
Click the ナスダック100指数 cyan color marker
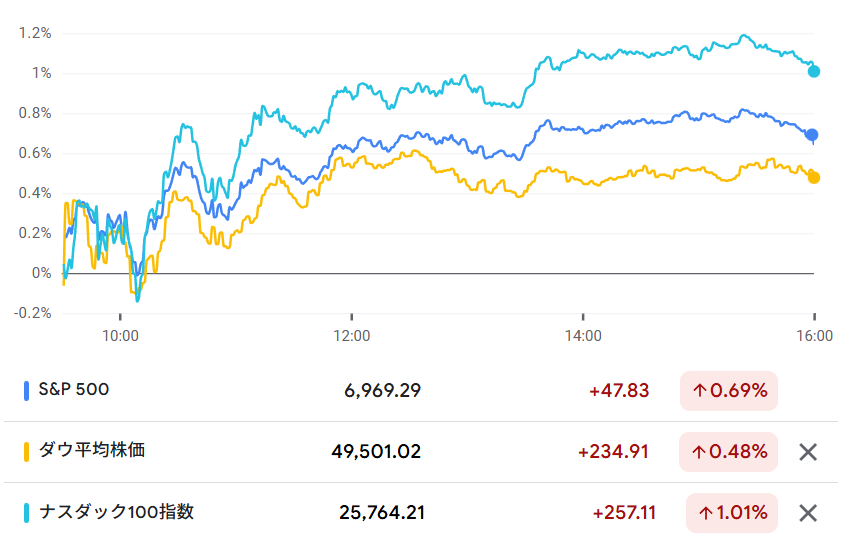pos(26,513)
